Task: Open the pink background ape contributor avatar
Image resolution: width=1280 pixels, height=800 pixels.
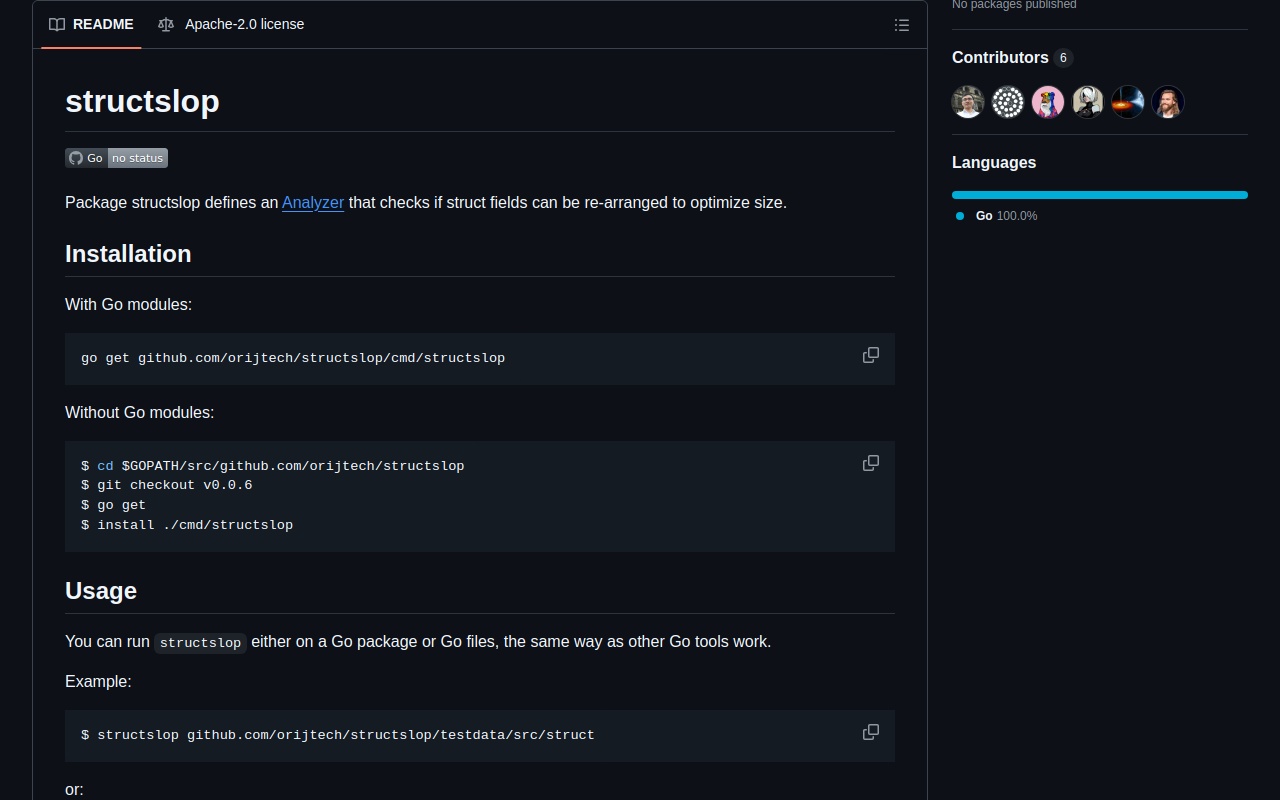Action: tap(1048, 102)
